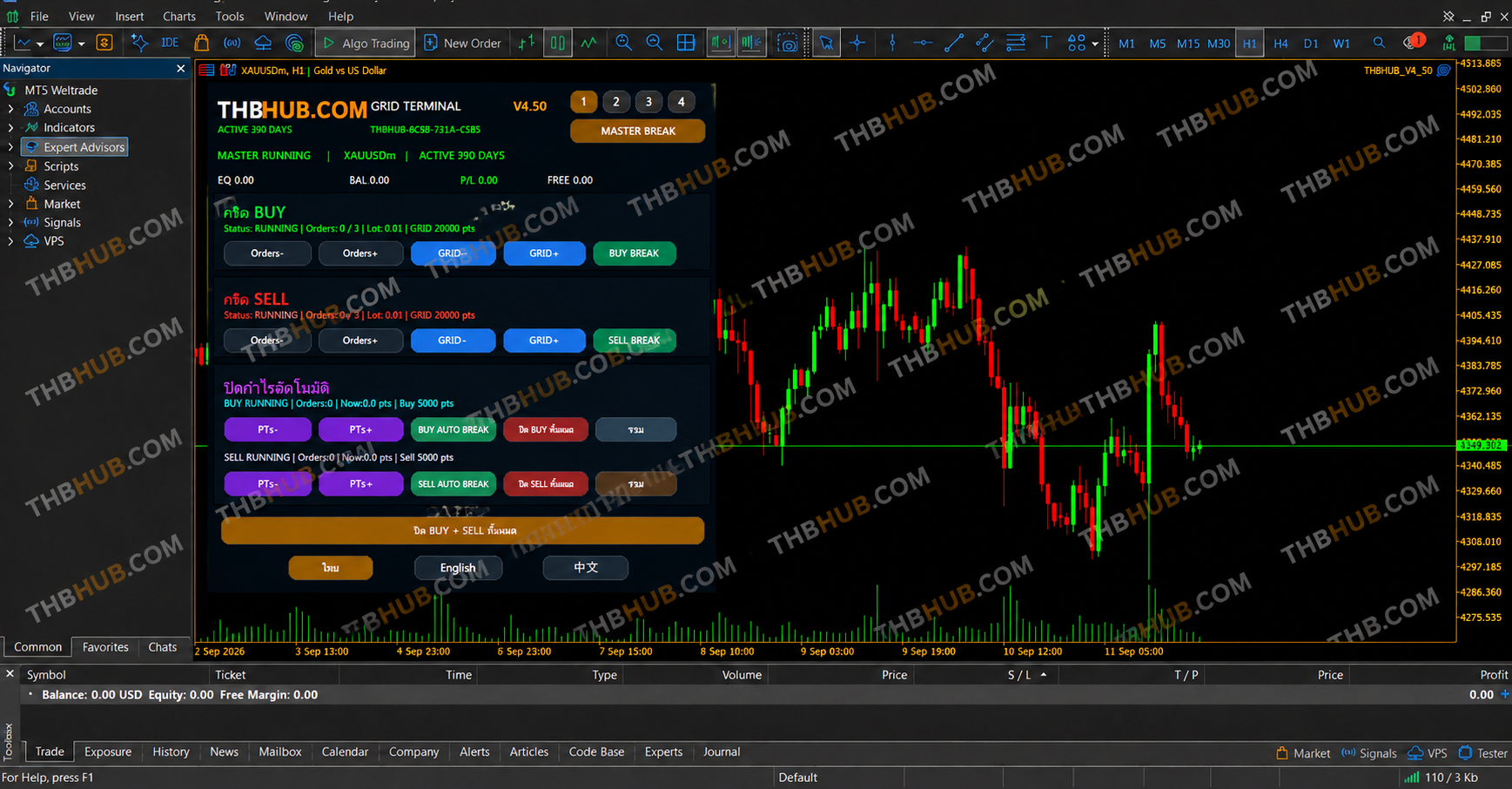Click the MASTER BREAK button
Viewport: 1512px width, 789px height.
(x=638, y=131)
